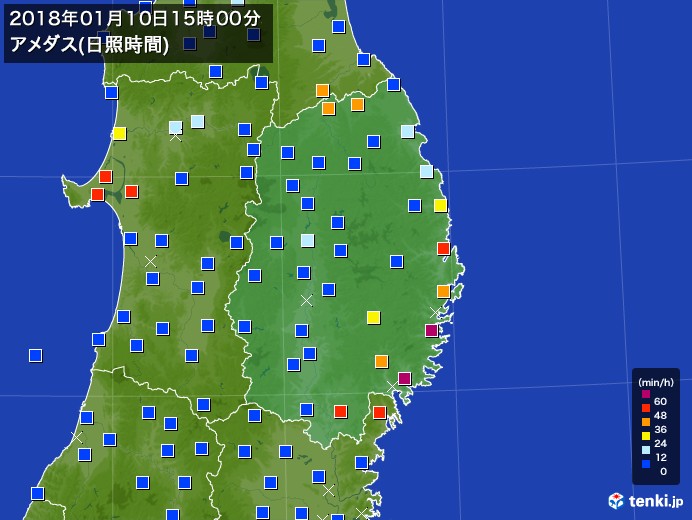
Task: Pick the light-blue legend swatch near 12
Action: coord(646,450)
